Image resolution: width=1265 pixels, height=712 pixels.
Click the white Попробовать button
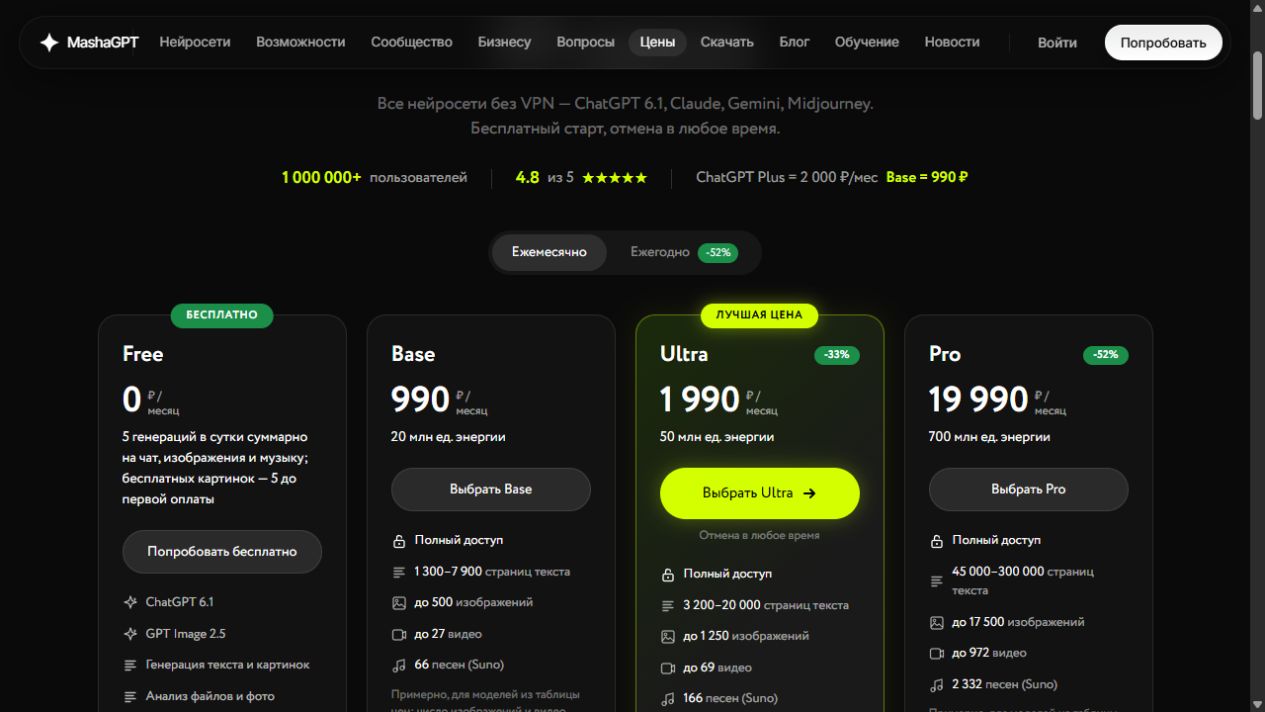coord(1164,43)
